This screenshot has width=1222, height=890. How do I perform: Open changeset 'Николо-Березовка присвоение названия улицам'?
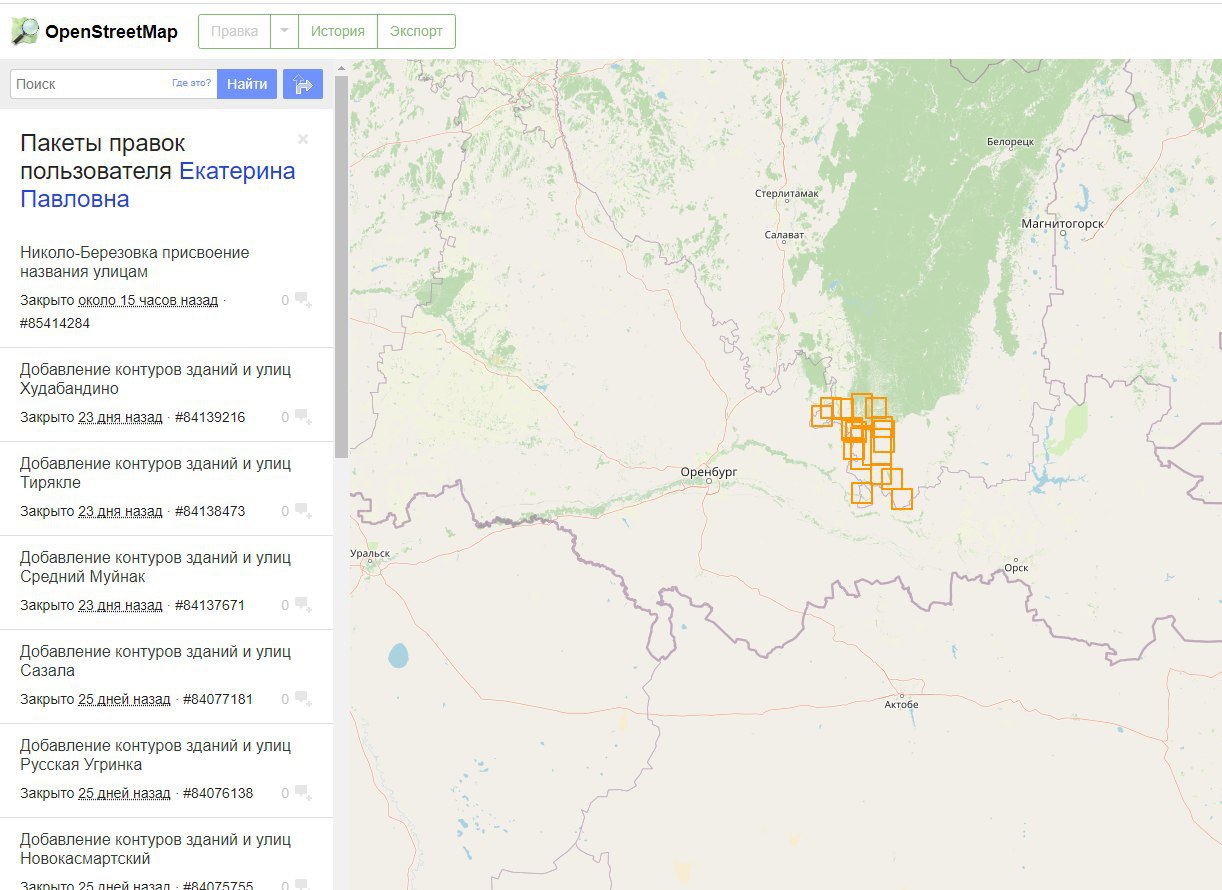135,262
